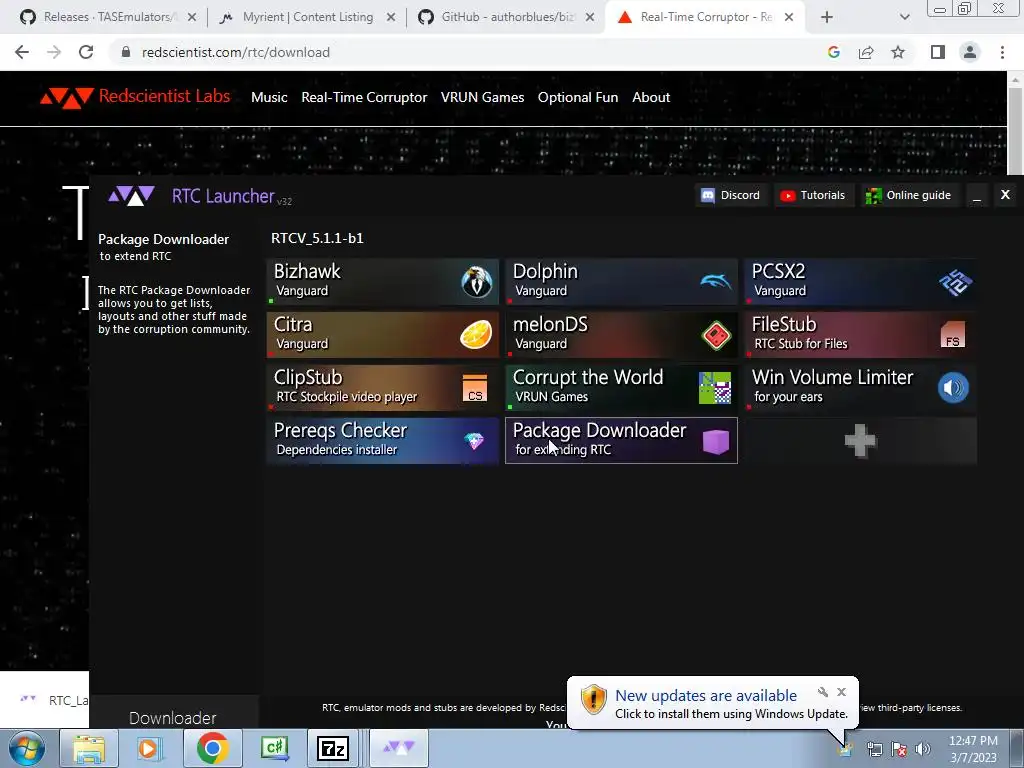Open the melonDS Vanguard tile
Image resolution: width=1024 pixels, height=768 pixels.
pyautogui.click(x=621, y=334)
